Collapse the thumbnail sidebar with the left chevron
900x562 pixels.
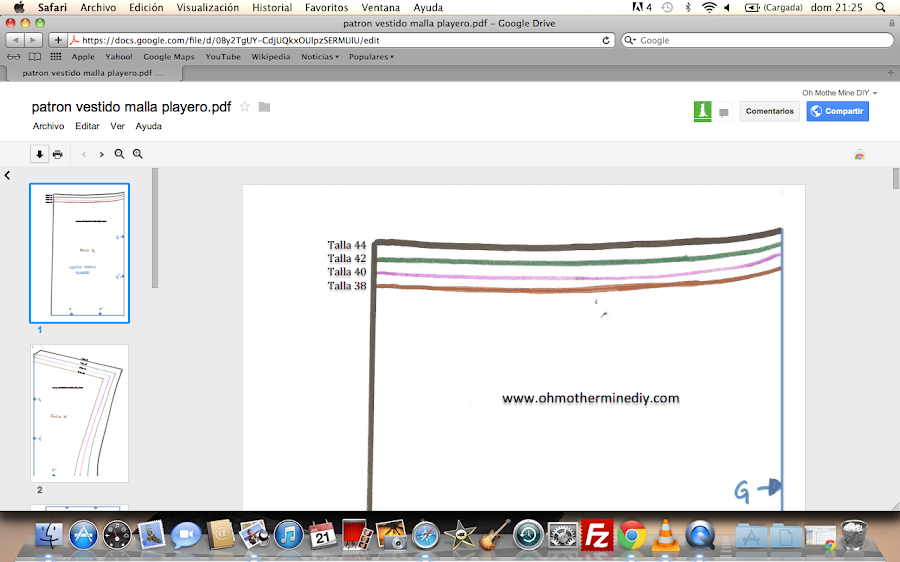pos(7,176)
